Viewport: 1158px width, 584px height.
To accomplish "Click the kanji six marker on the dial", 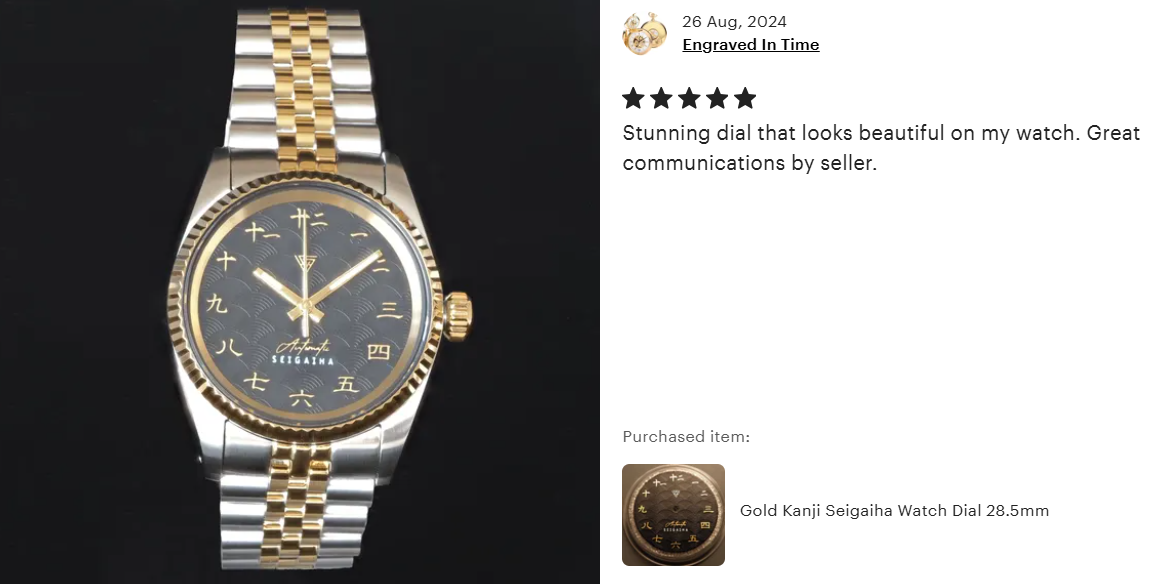I will pyautogui.click(x=301, y=399).
